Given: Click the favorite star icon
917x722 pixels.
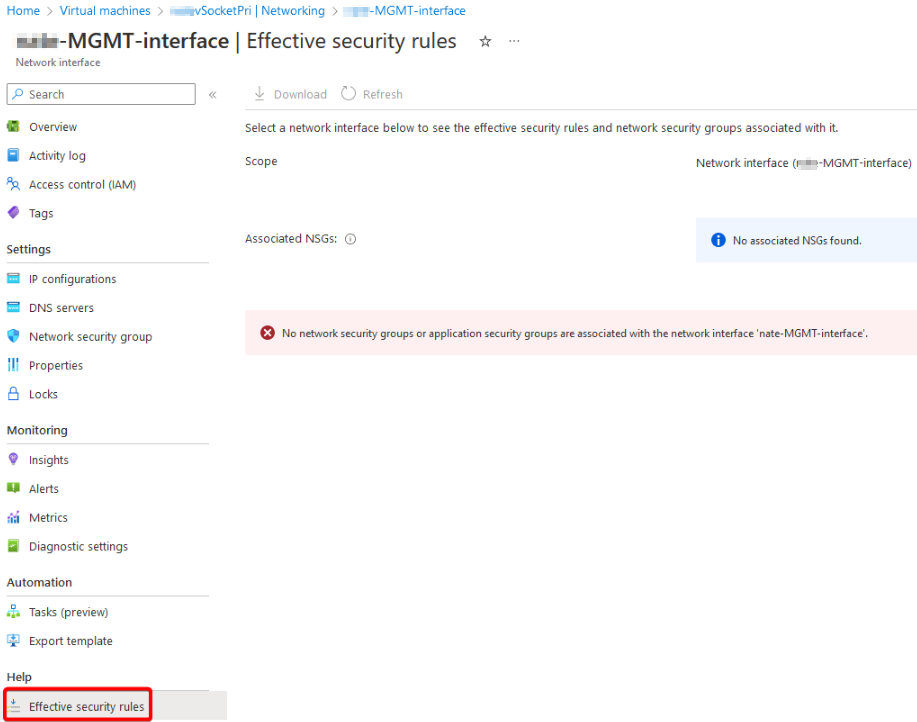Looking at the screenshot, I should click(x=485, y=42).
